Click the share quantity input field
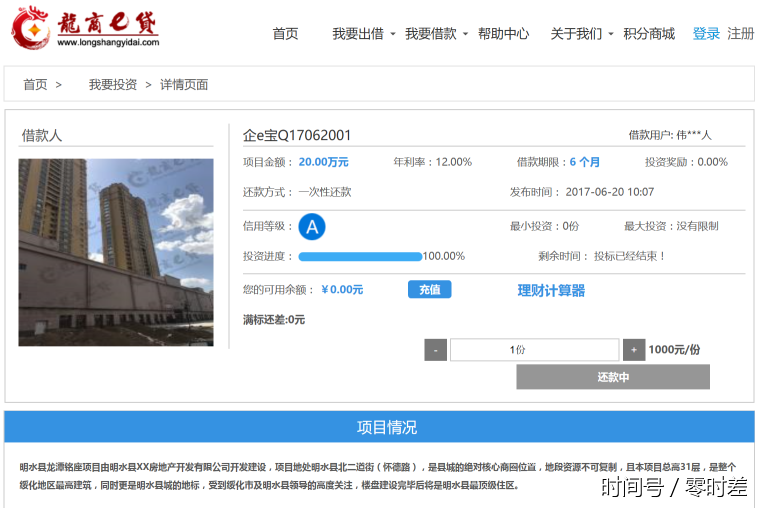 (534, 350)
